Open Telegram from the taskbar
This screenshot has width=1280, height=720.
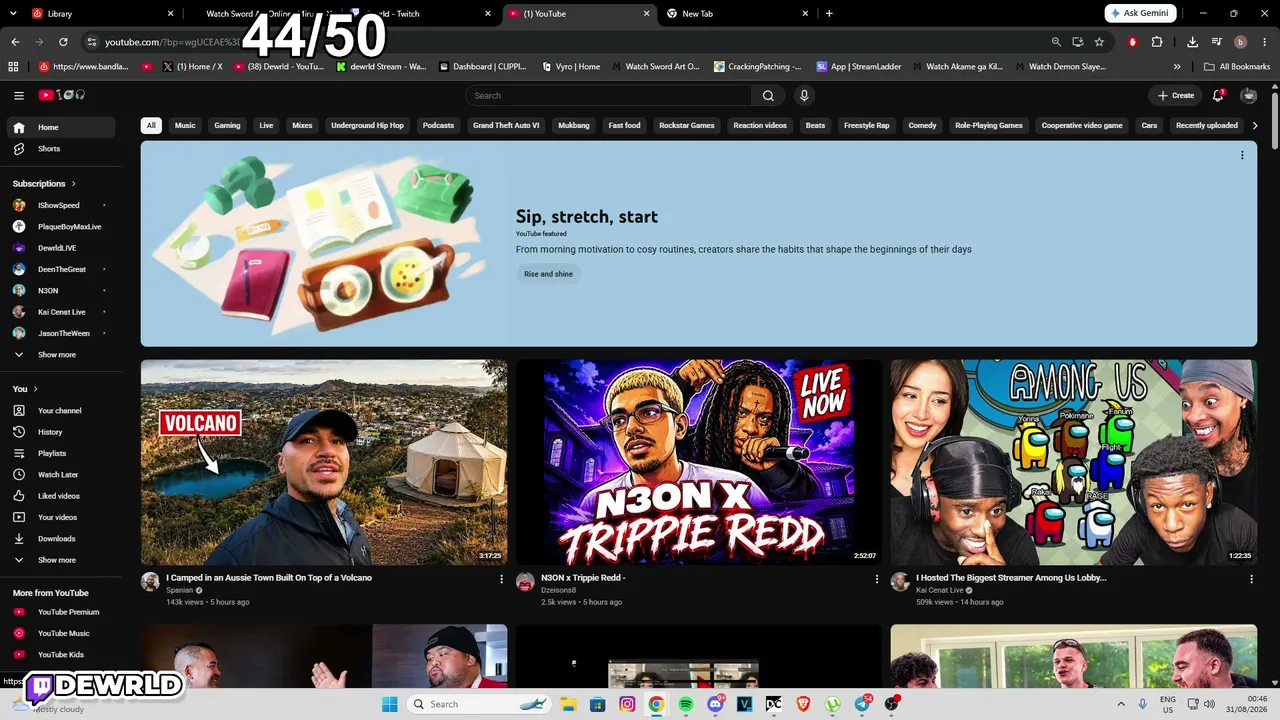(862, 704)
